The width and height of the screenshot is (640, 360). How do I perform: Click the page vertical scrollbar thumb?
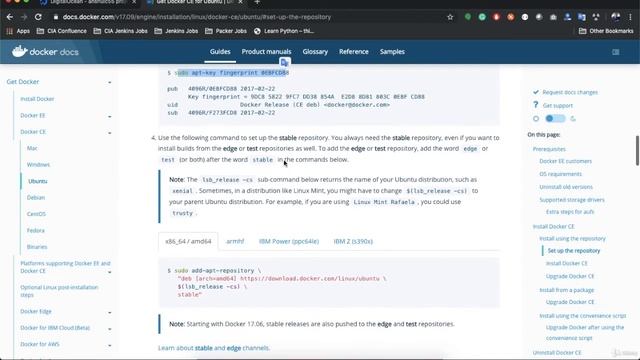coord(637,151)
